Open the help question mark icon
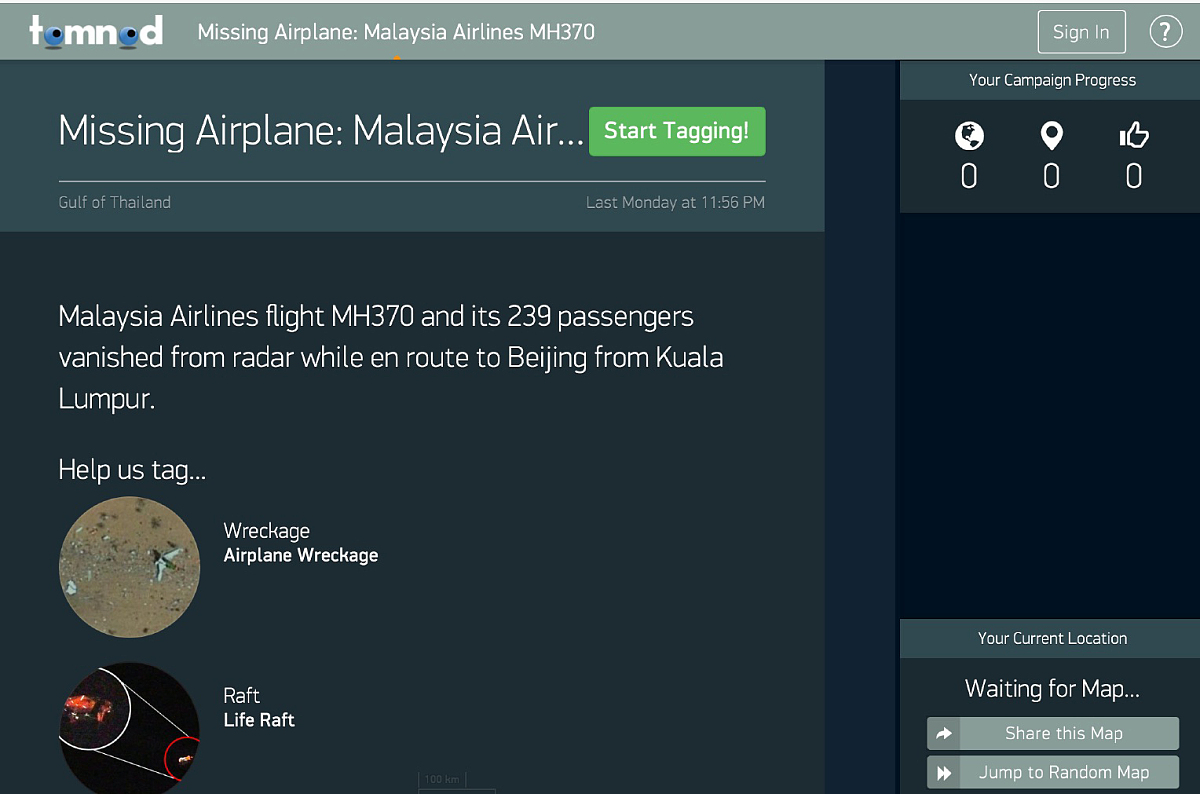1200x794 pixels. (x=1165, y=32)
